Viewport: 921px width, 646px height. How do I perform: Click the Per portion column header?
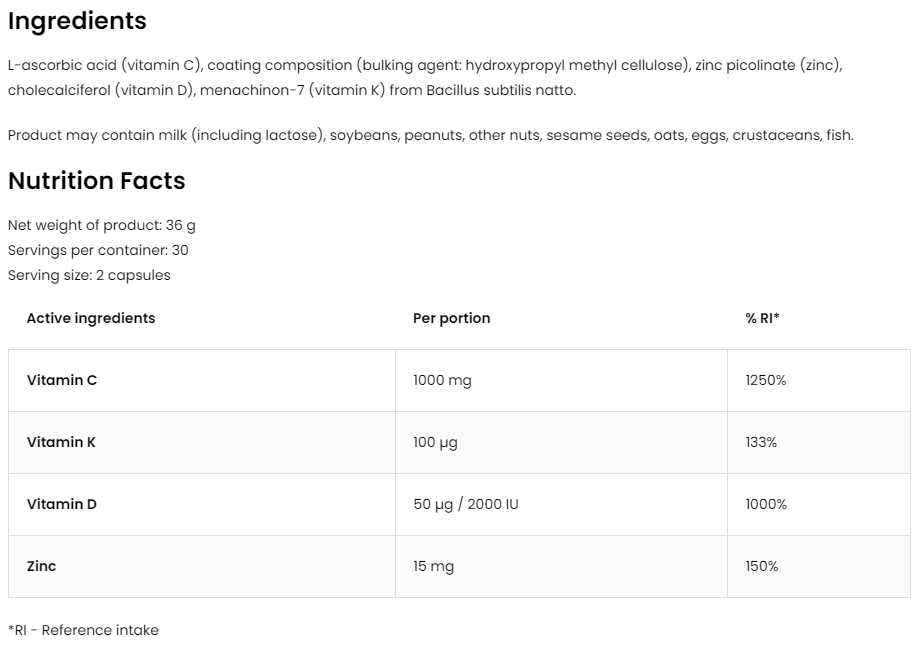452,318
